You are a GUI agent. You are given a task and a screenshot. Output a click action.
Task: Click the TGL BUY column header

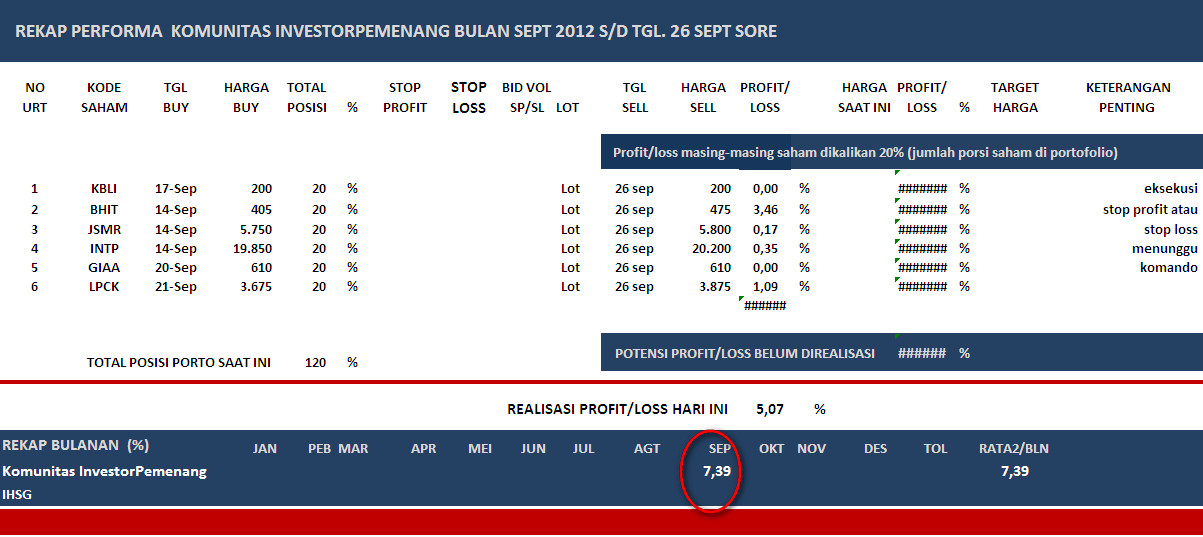coord(176,97)
